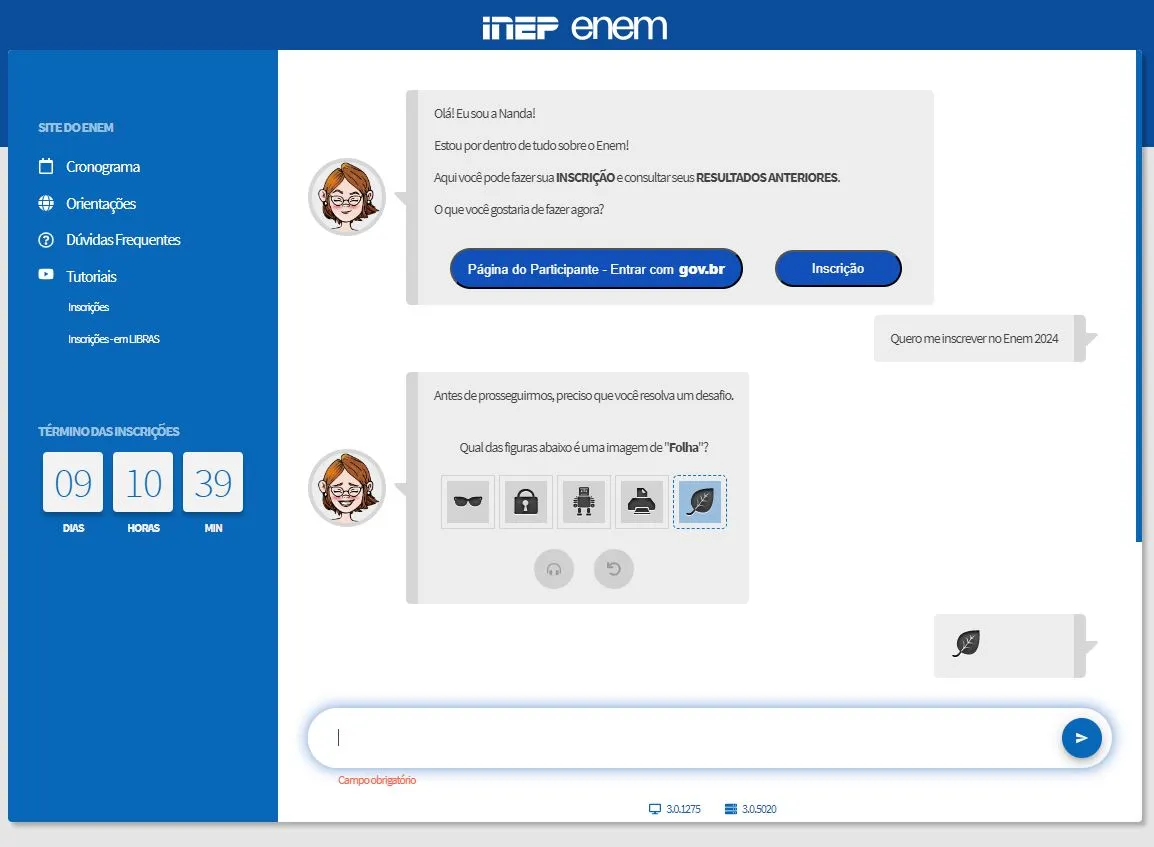The width and height of the screenshot is (1154, 847).
Task: Click the monitor version icon
Action: point(655,809)
